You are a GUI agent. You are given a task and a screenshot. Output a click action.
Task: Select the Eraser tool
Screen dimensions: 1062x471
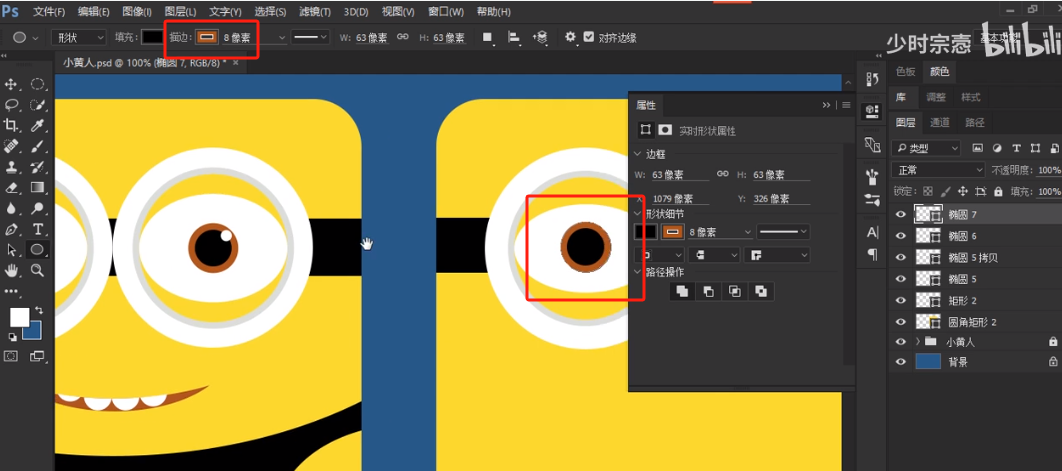pos(11,188)
